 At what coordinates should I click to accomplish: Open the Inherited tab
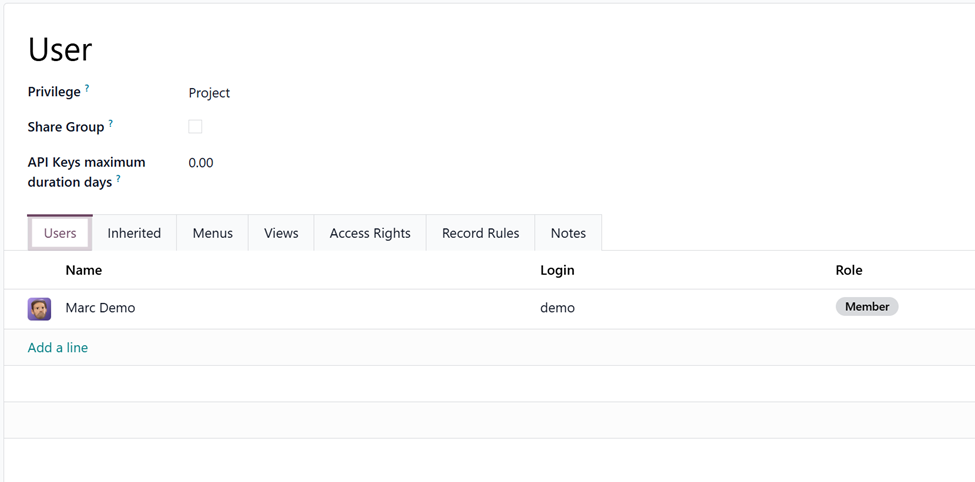tap(134, 233)
